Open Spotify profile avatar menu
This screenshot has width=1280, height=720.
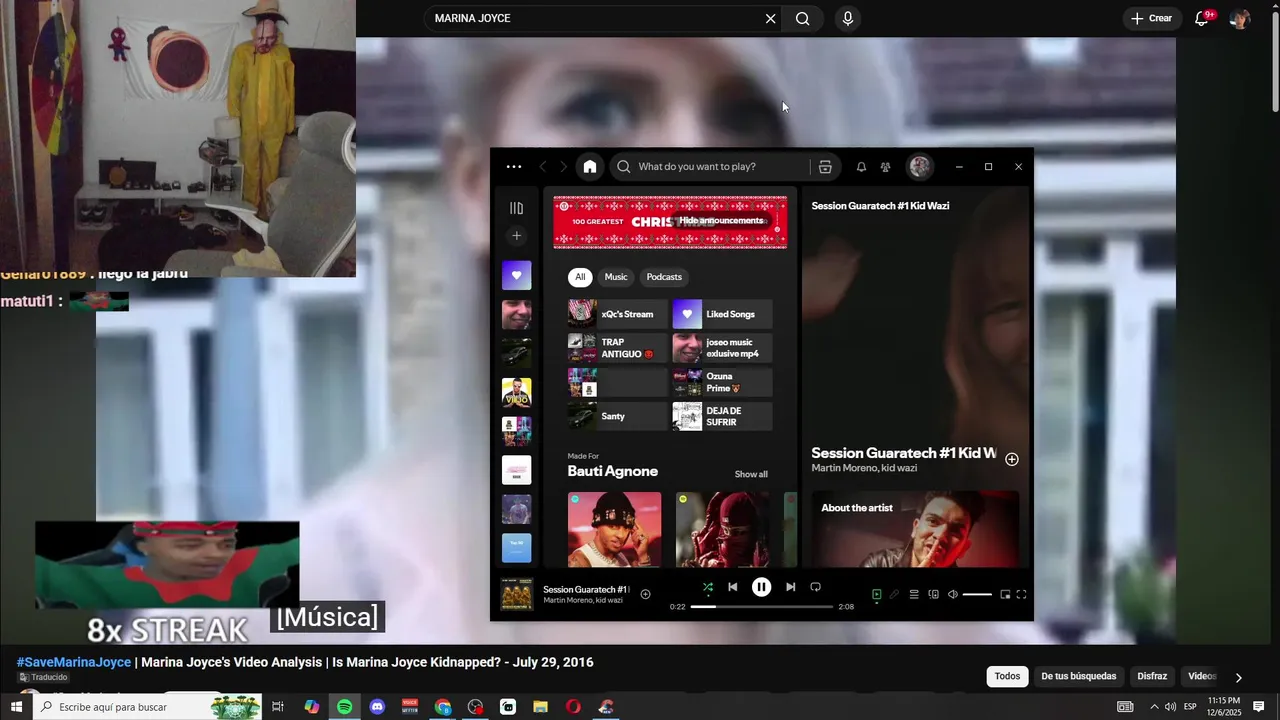(x=920, y=167)
